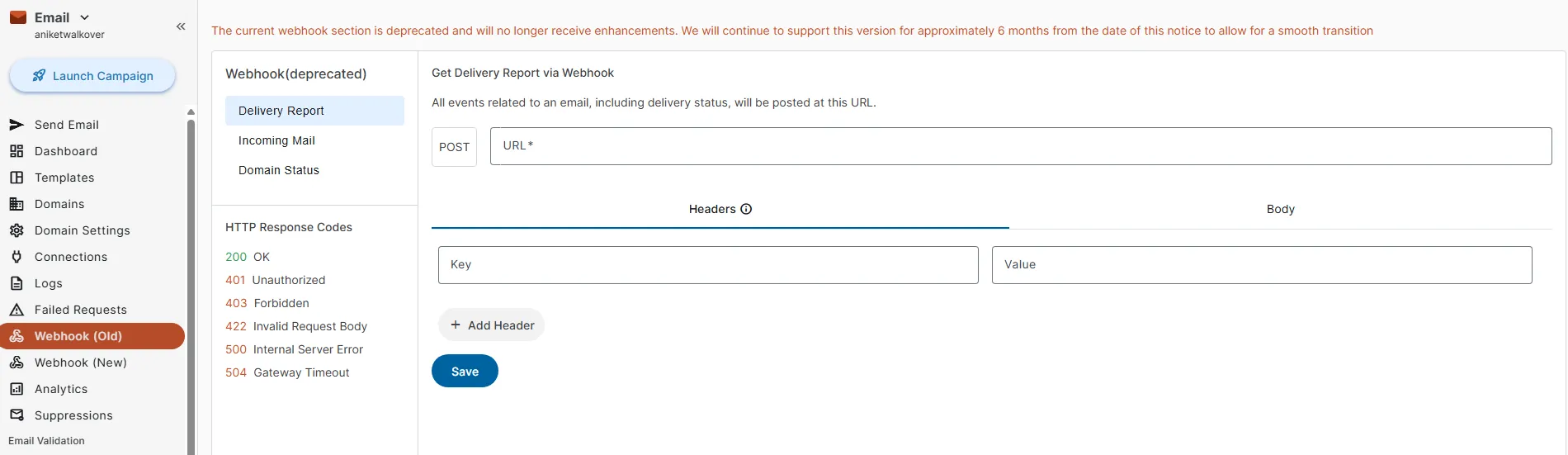Click the Domains building icon
This screenshot has height=455, width=1568.
[17, 204]
